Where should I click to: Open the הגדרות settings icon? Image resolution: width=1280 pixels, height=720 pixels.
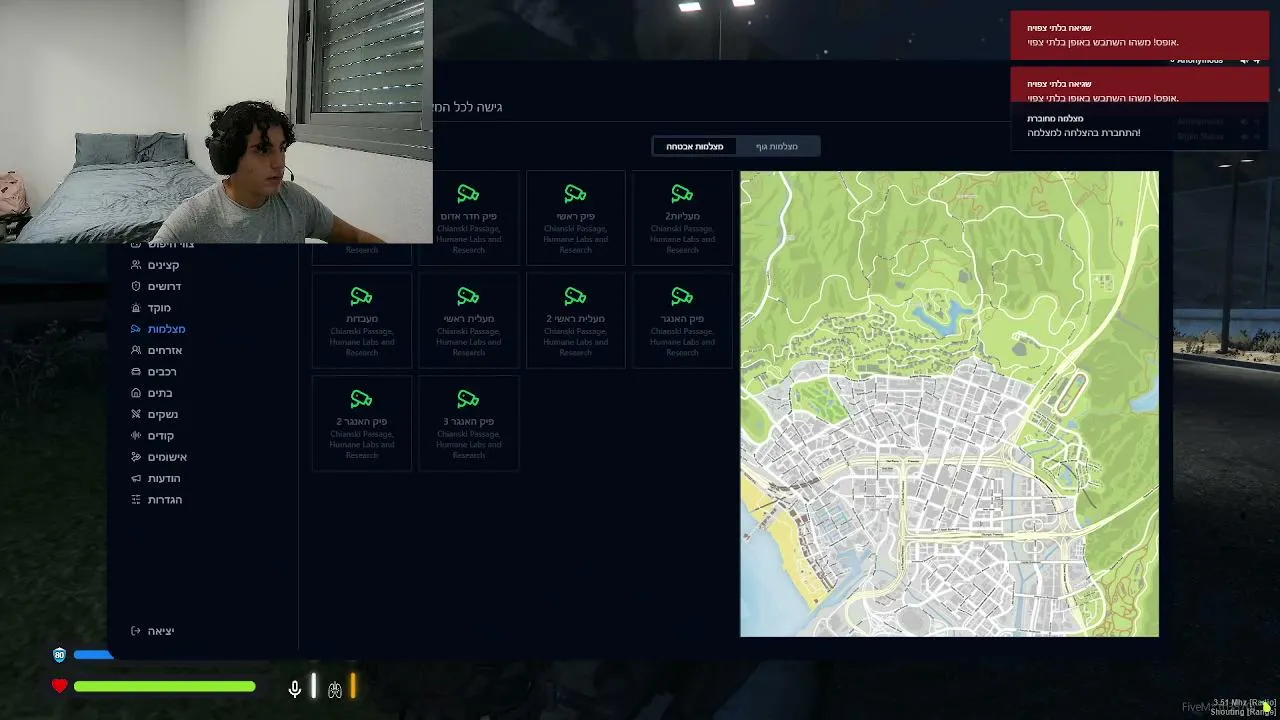click(x=136, y=500)
